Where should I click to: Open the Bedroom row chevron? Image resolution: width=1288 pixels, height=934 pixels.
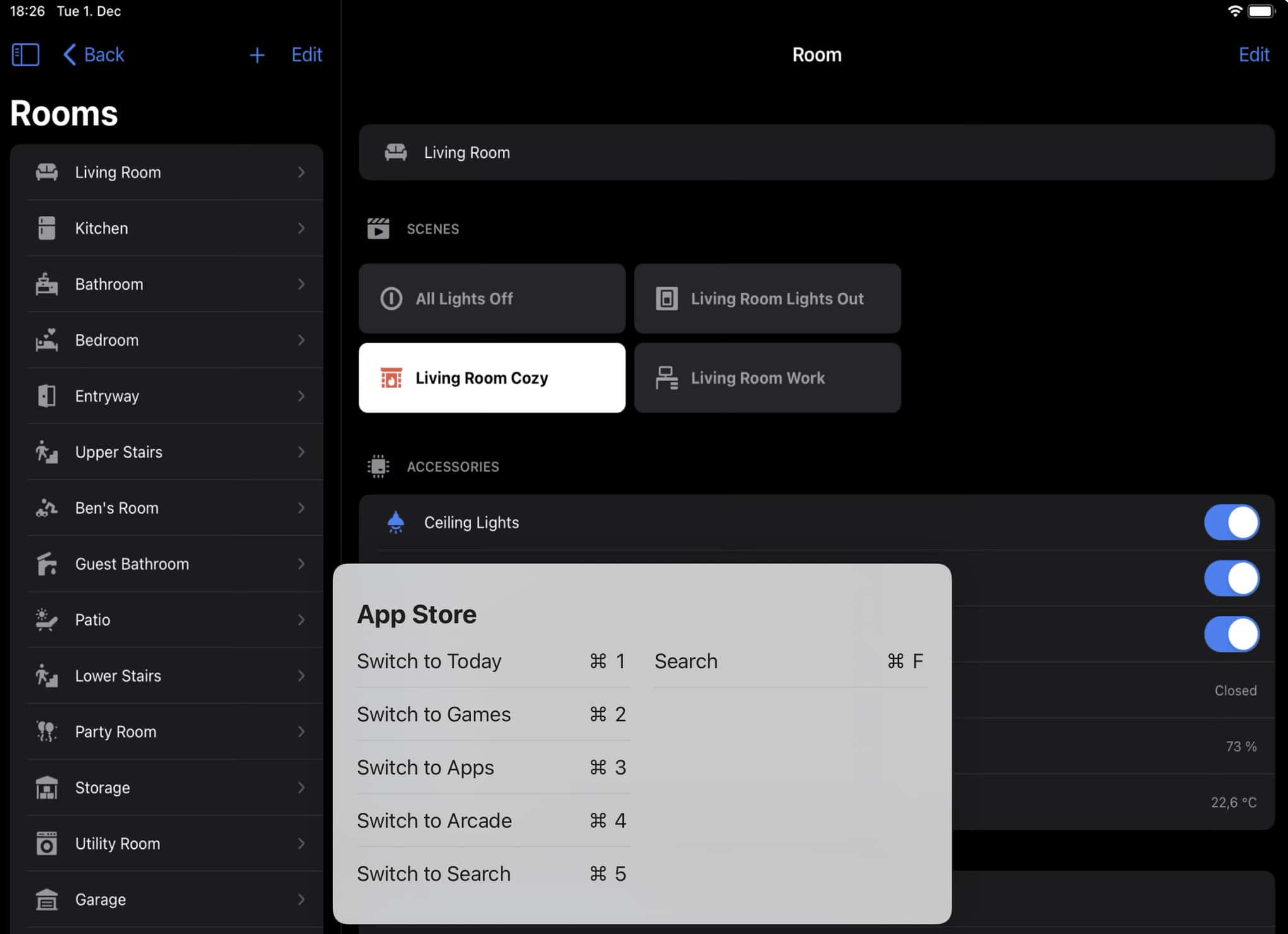[x=302, y=340]
